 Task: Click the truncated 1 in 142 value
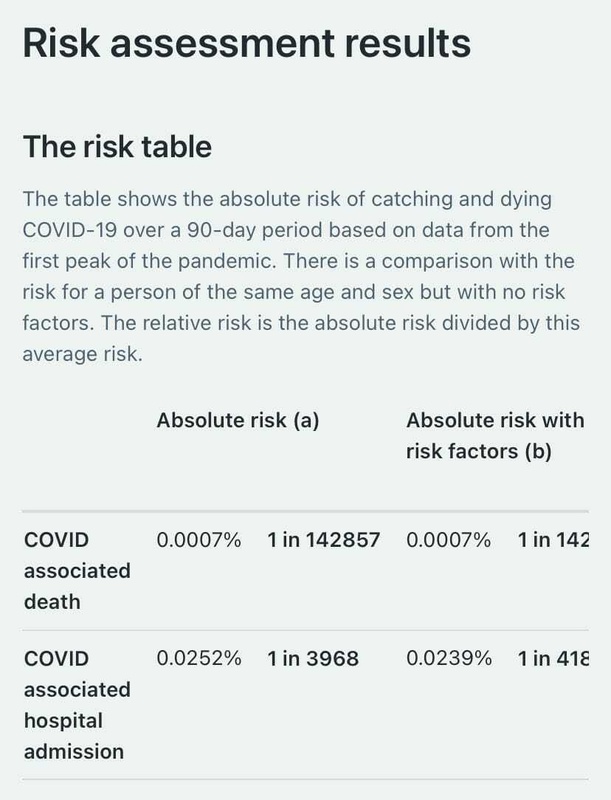[553, 540]
